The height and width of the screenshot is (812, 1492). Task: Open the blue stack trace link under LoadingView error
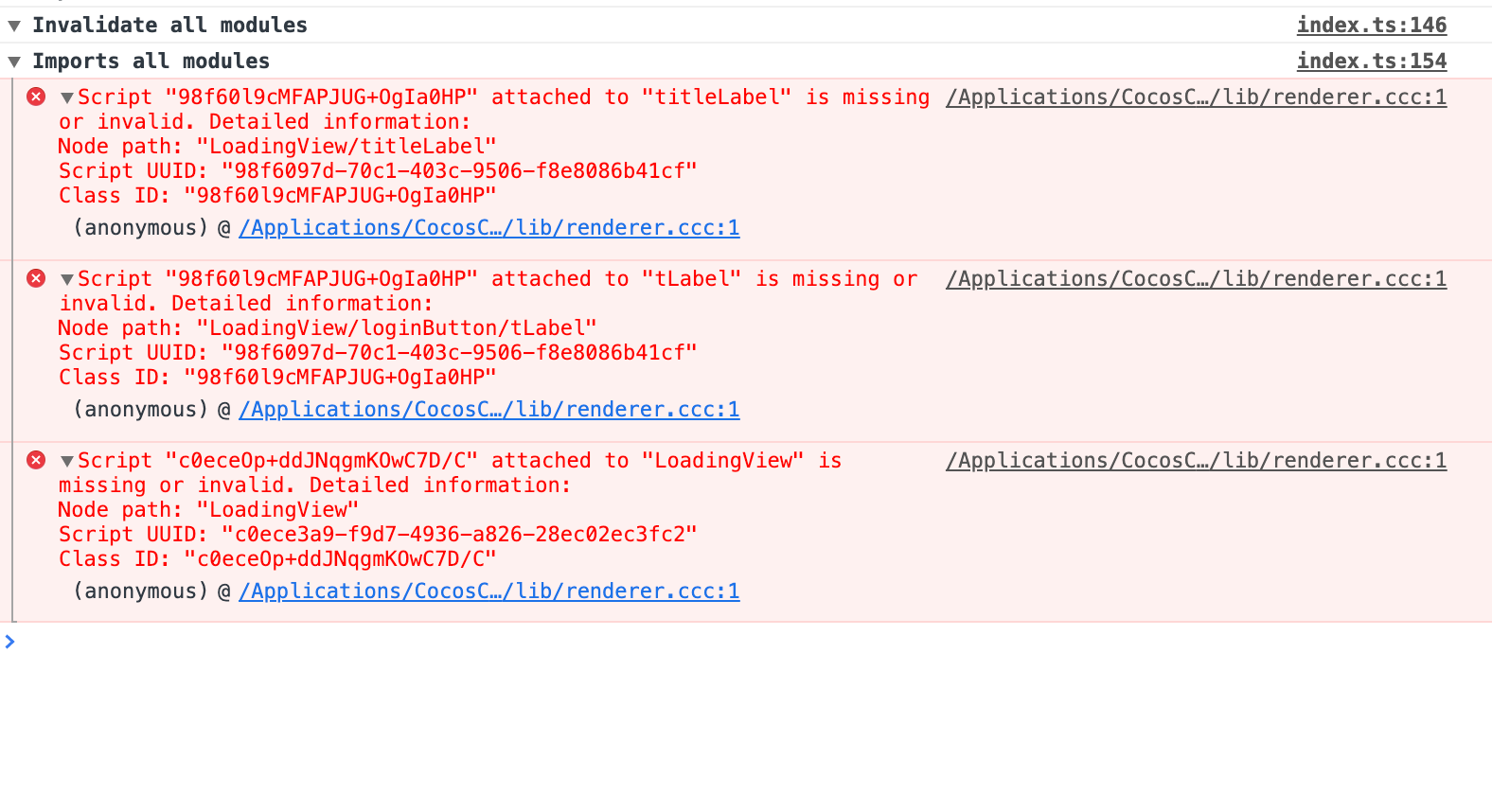(x=488, y=591)
